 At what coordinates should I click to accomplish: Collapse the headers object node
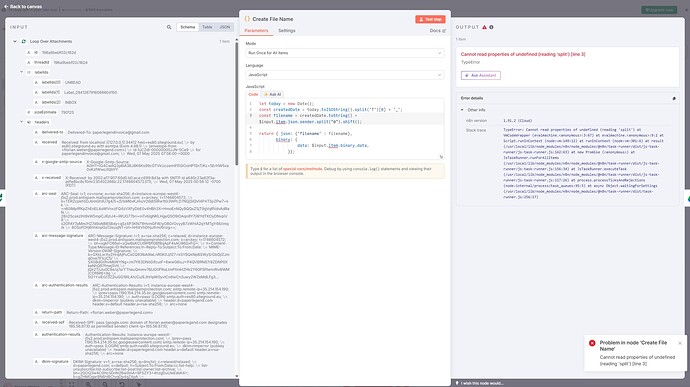click(21, 122)
